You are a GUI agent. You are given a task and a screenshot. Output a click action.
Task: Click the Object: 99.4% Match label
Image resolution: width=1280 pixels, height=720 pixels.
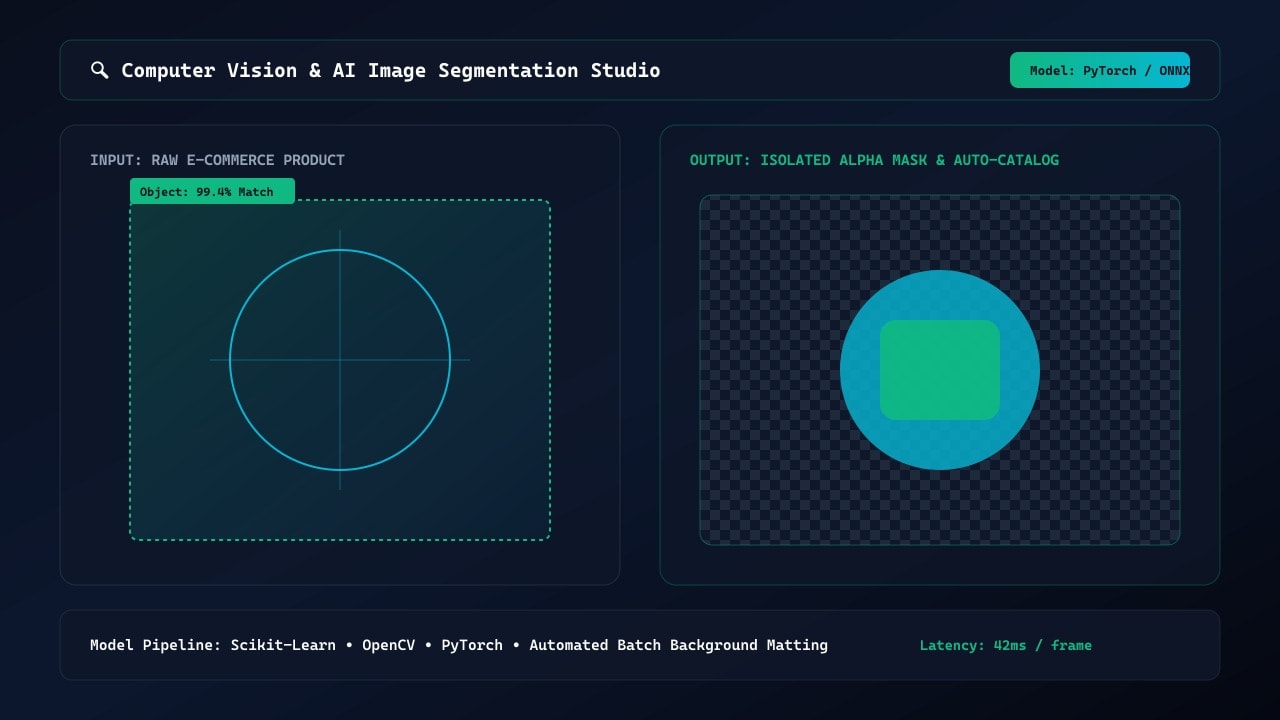(x=212, y=191)
